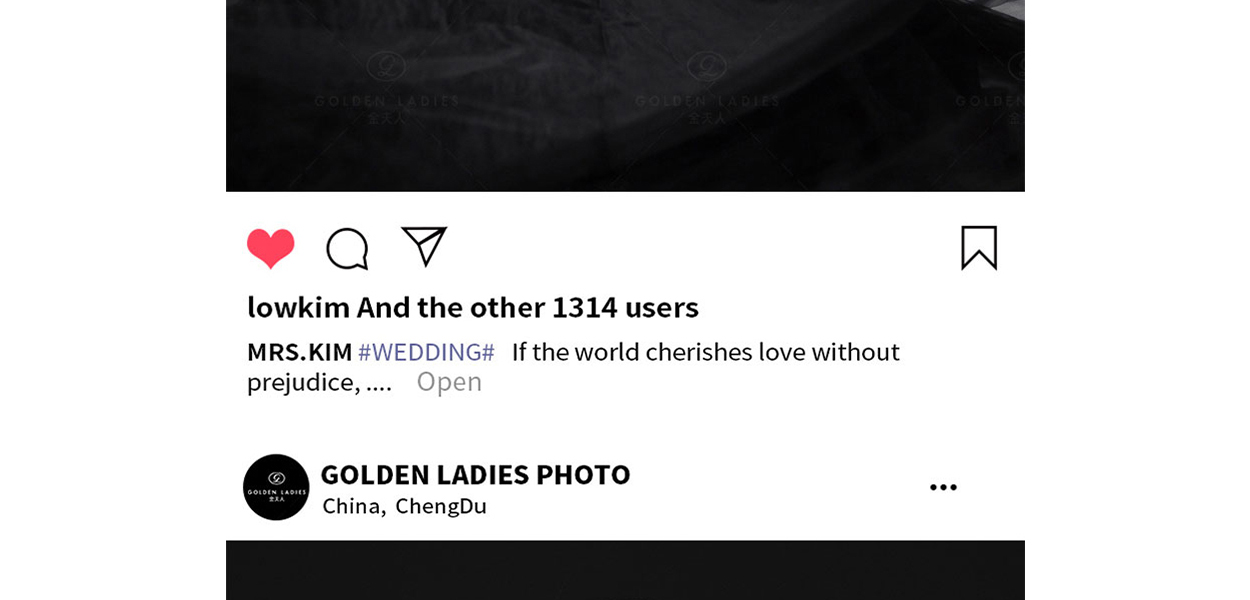Visit the GOLDEN LADIES PHOTO account name
1250x600 pixels.
coord(475,474)
